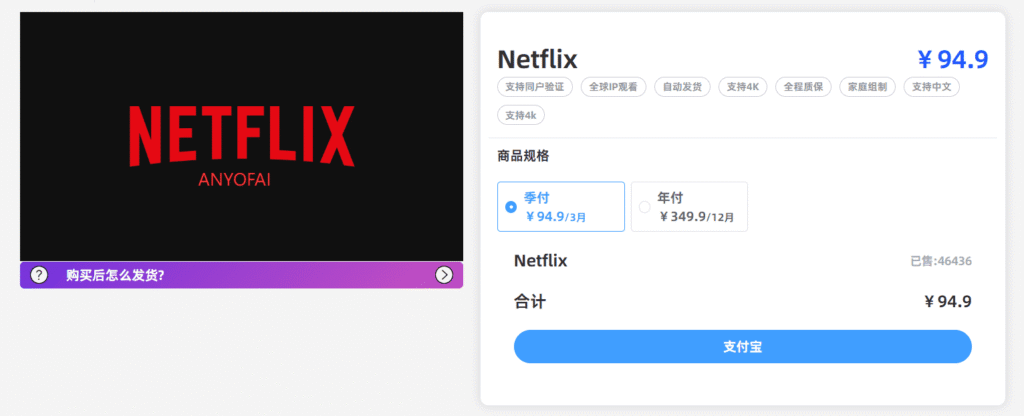Click the 商品规格 section label
The width and height of the screenshot is (1024, 416).
pyautogui.click(x=523, y=156)
